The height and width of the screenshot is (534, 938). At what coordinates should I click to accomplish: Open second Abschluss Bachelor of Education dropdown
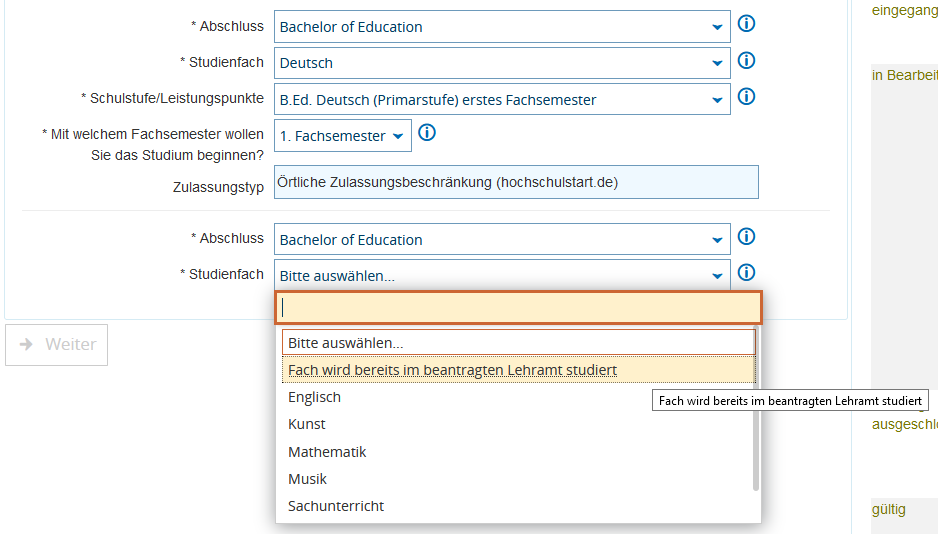(x=502, y=240)
